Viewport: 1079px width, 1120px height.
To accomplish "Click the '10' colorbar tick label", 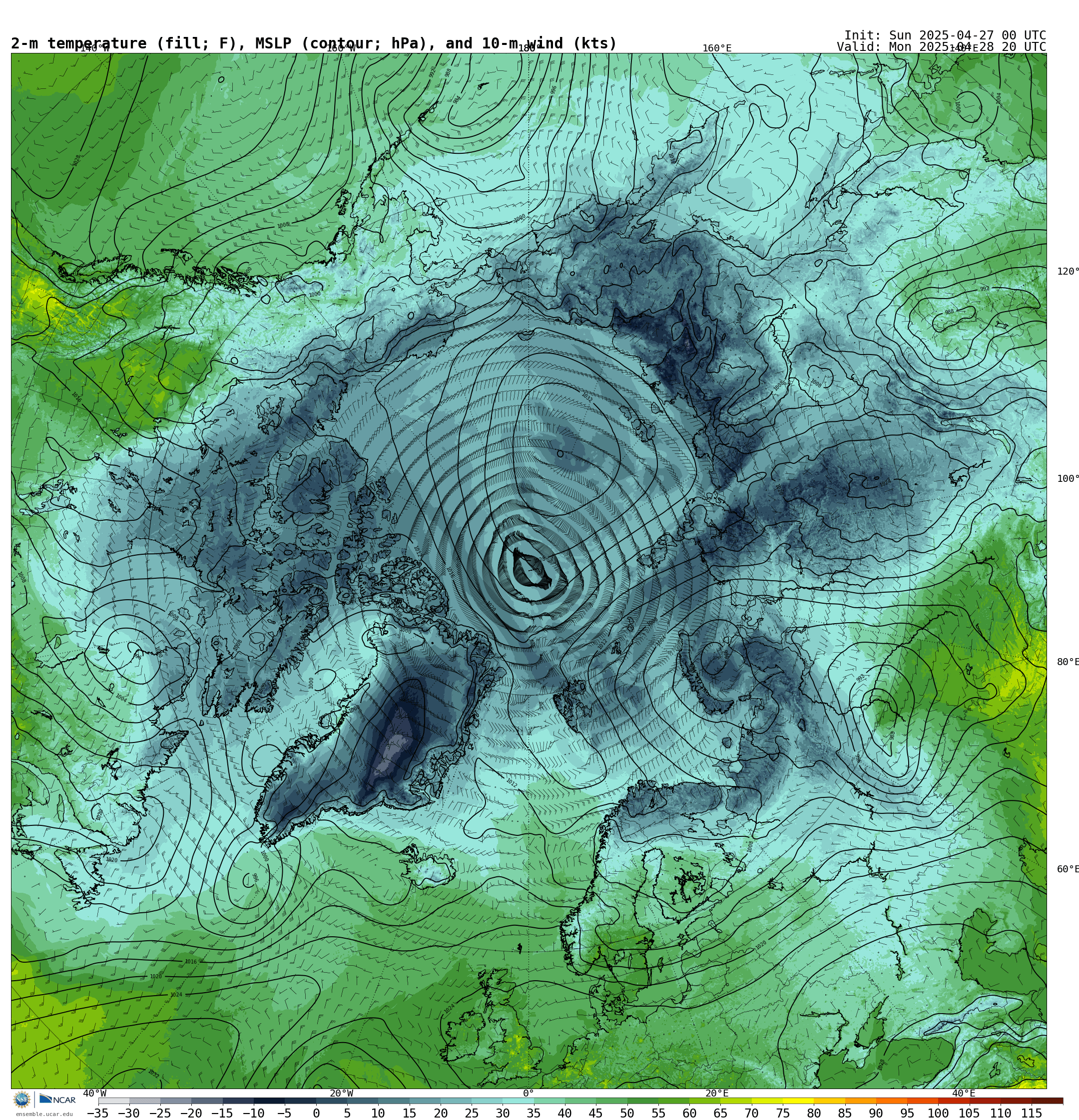I will [378, 1113].
